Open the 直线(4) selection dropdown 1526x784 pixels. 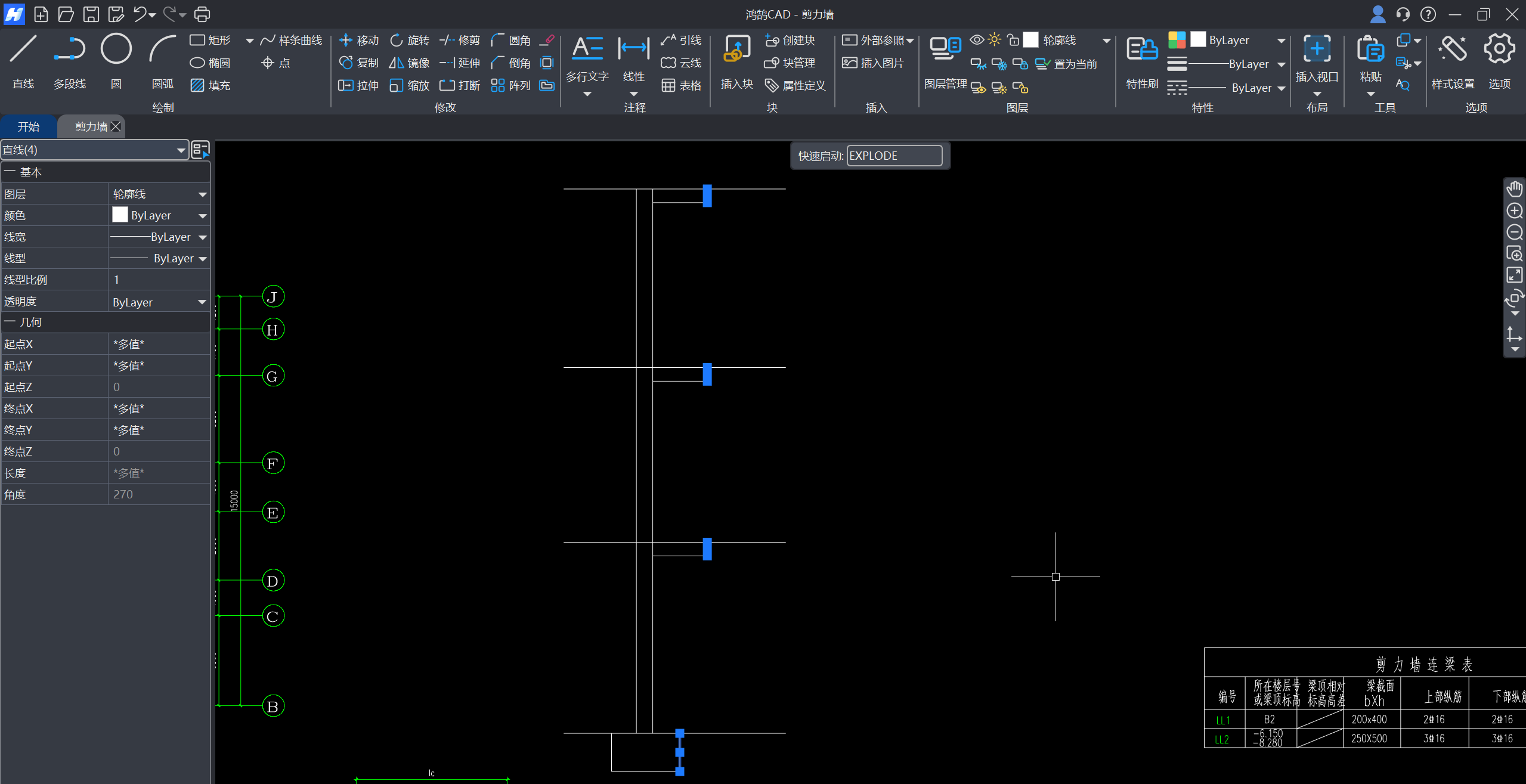click(181, 150)
